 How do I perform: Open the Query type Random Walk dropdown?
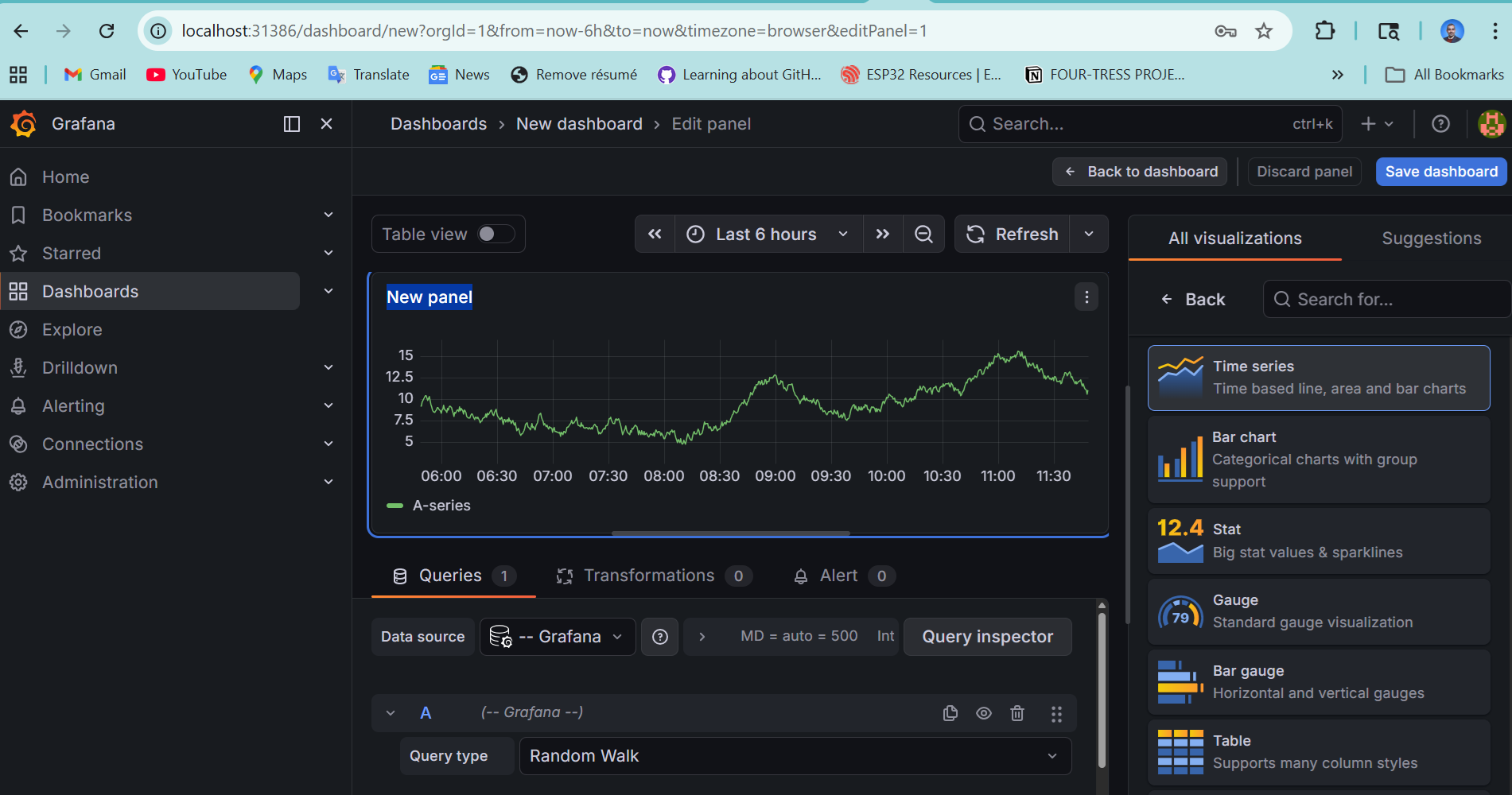[x=795, y=756]
